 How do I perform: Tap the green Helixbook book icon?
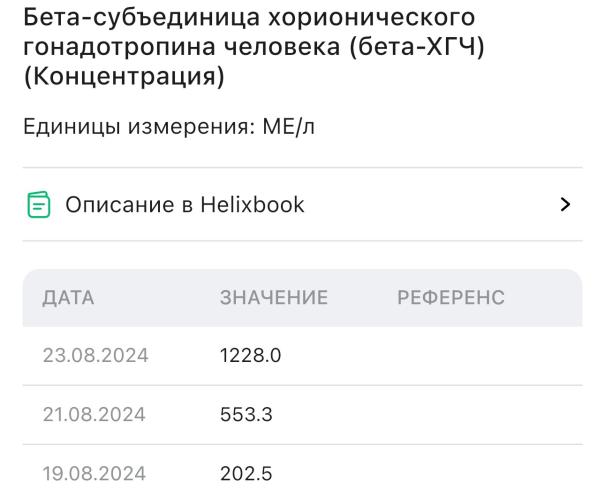39,204
